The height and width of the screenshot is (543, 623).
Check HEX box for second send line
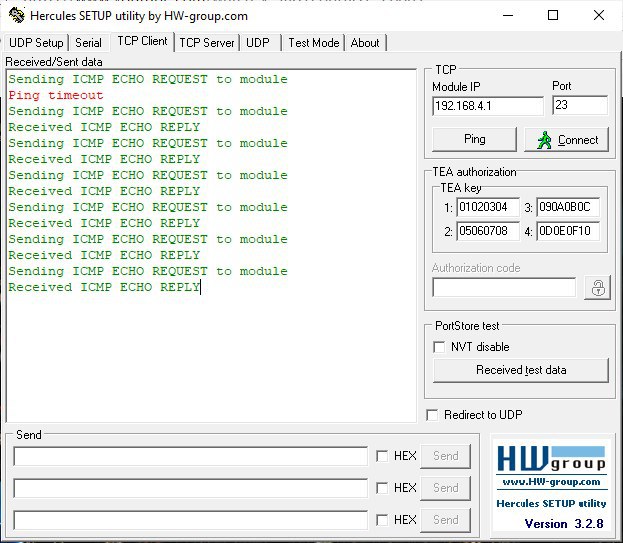[382, 488]
